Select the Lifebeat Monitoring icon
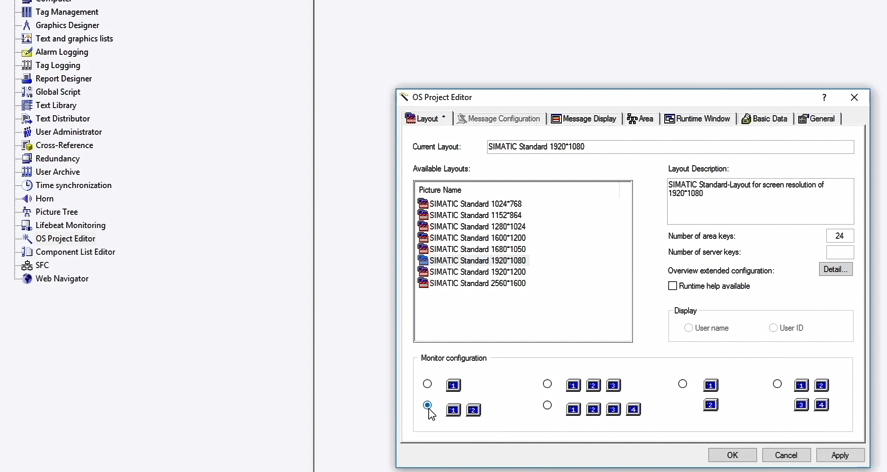The height and width of the screenshot is (472, 887). tap(27, 225)
